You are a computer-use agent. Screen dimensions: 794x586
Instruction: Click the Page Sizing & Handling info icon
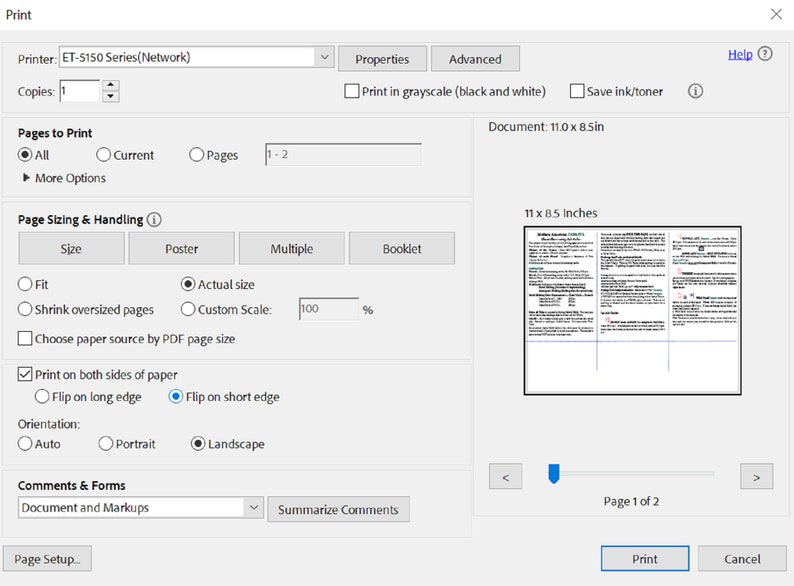click(154, 220)
